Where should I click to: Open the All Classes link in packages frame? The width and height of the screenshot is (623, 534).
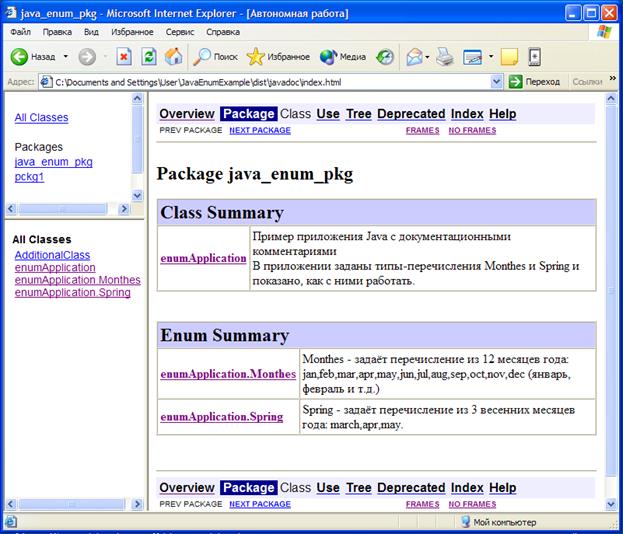pyautogui.click(x=41, y=118)
